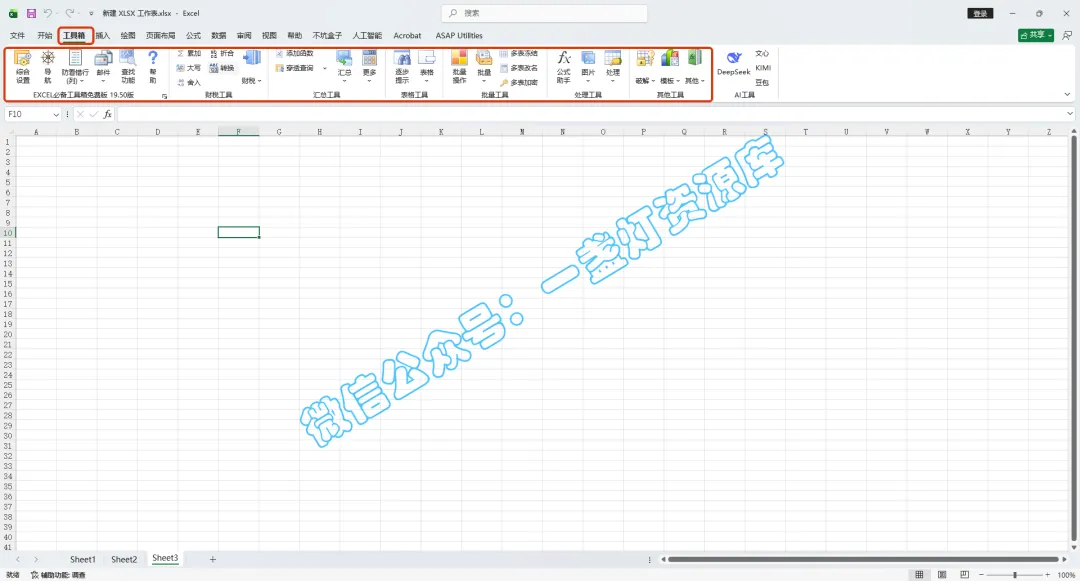Click the 共享 share button

(1036, 35)
